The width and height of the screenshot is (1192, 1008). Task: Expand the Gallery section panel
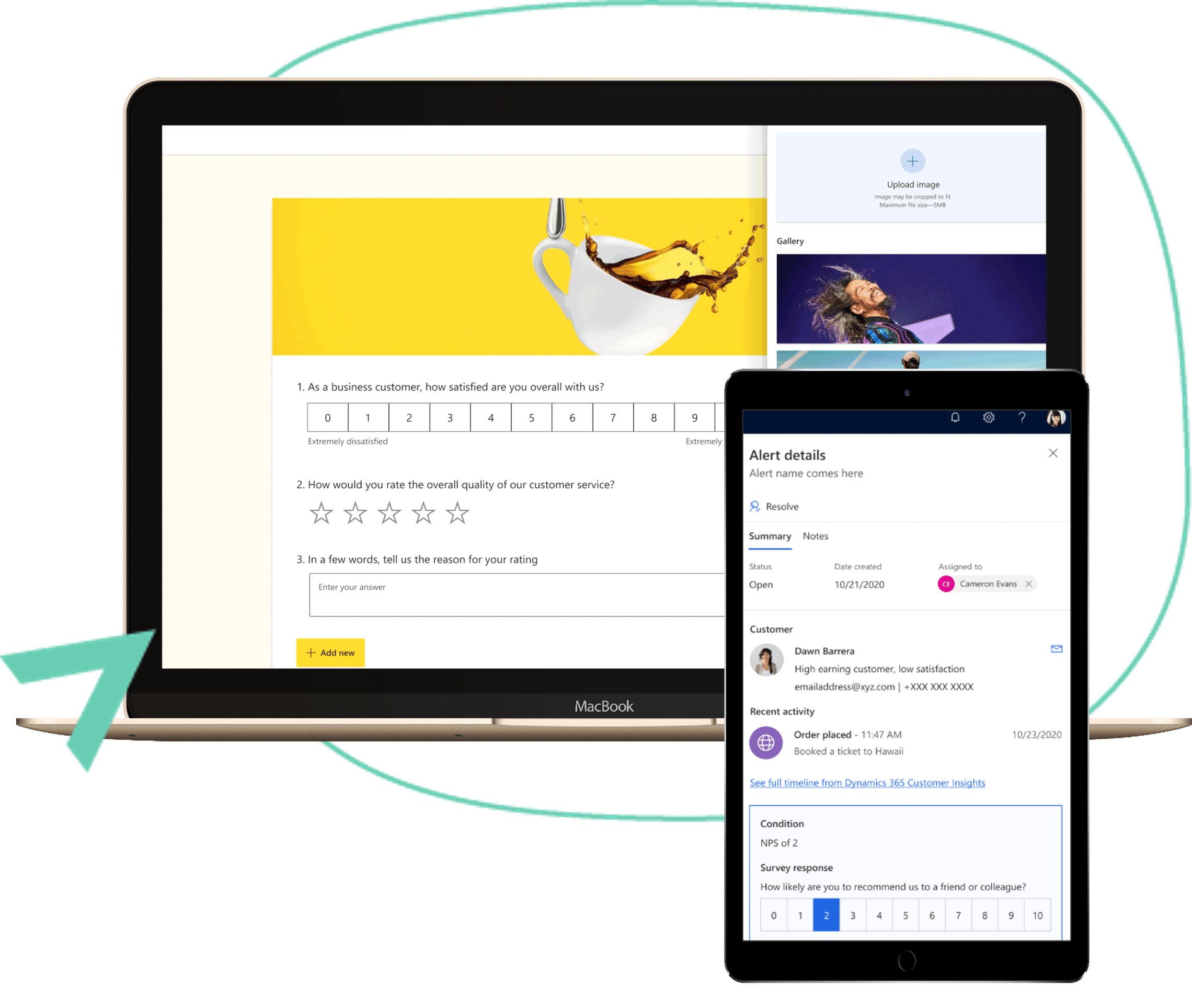pos(800,240)
